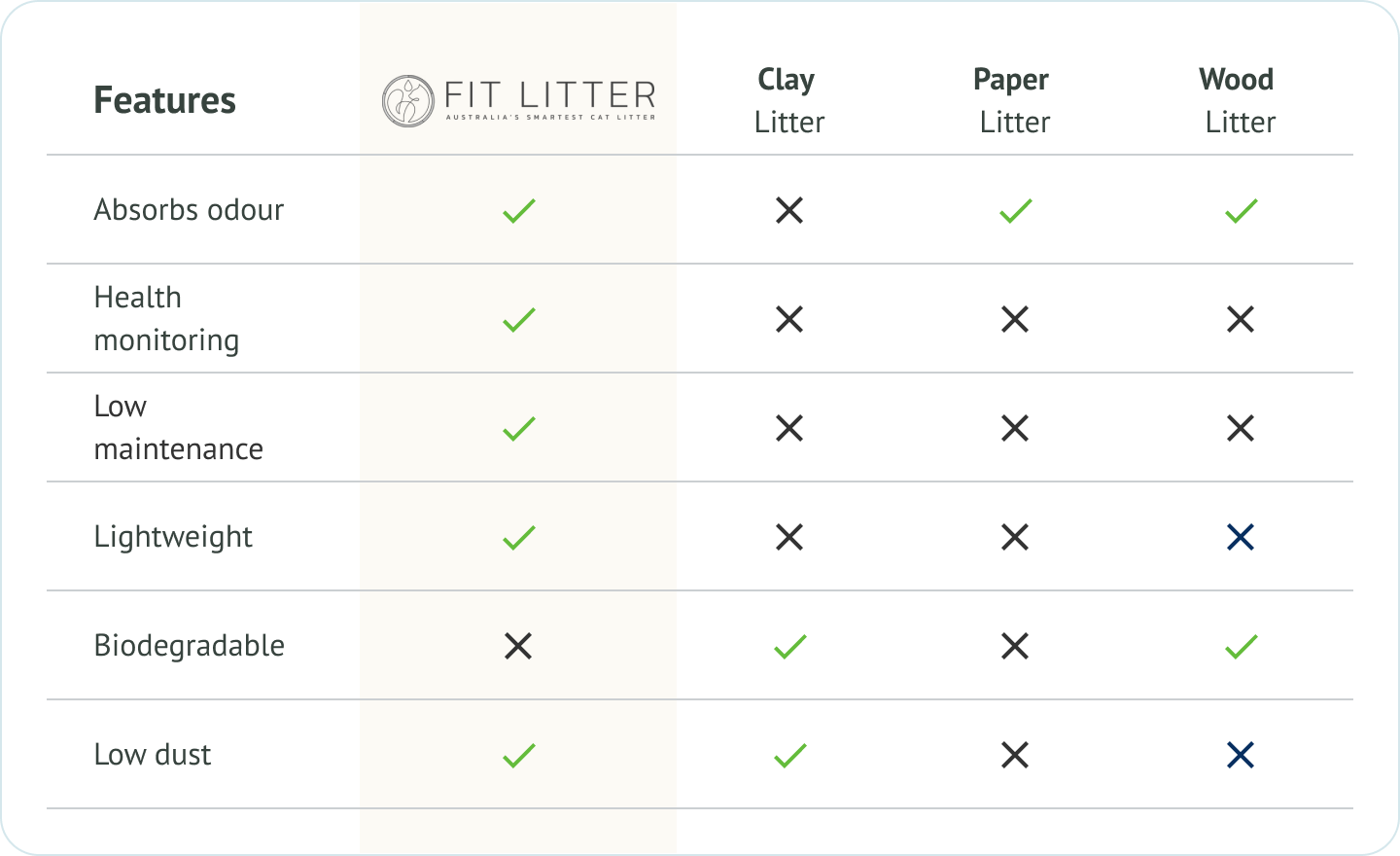1400x856 pixels.
Task: Click Fit Litter's Absorbs odour checkmark
Action: [519, 210]
